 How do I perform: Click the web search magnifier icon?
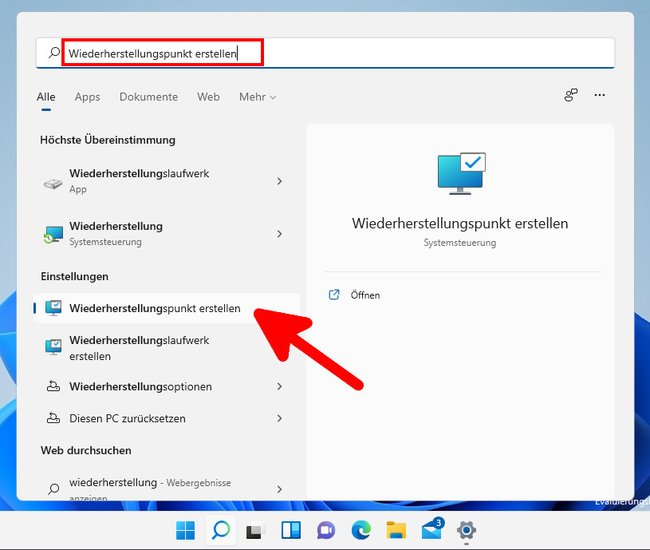coord(53,489)
